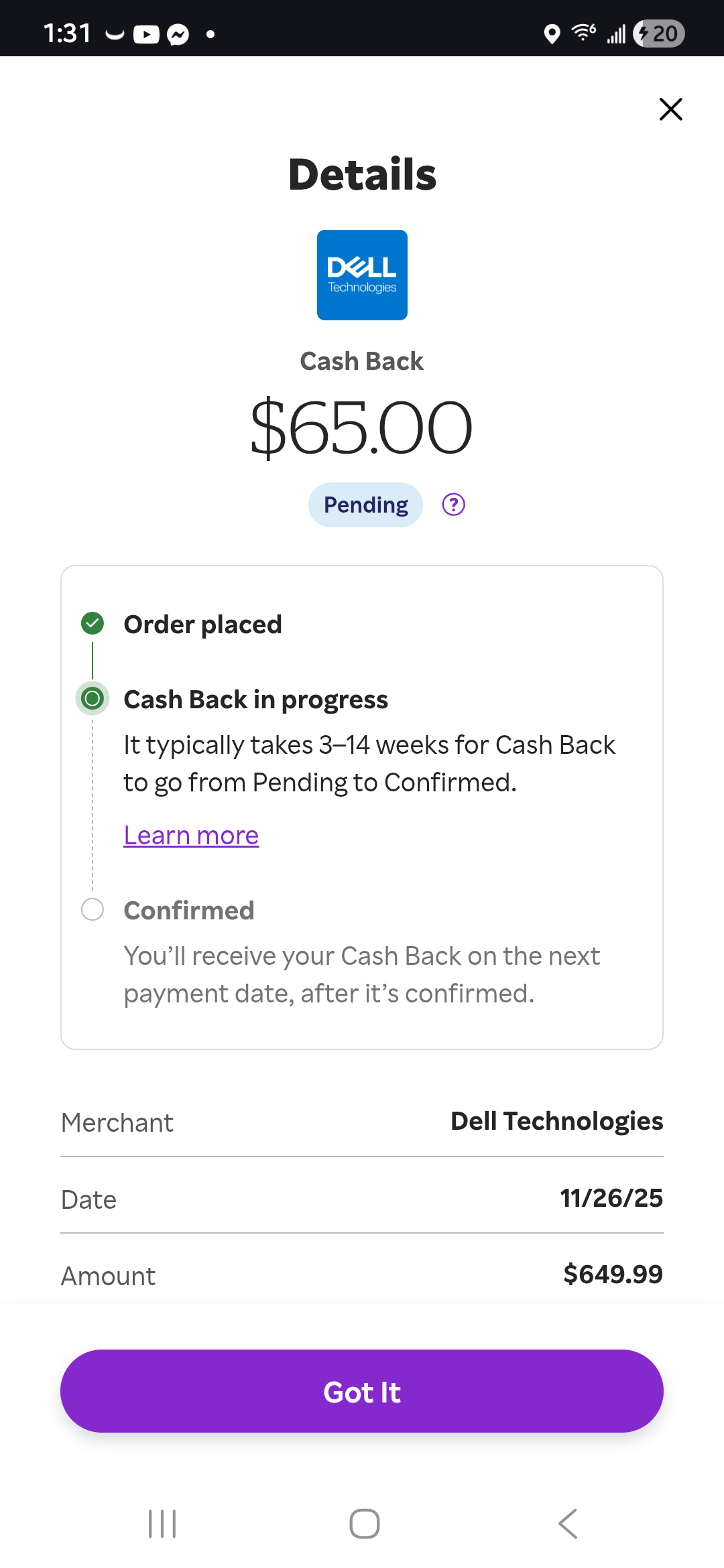Open the Pending status help icon
The image size is (724, 1568).
(x=454, y=505)
